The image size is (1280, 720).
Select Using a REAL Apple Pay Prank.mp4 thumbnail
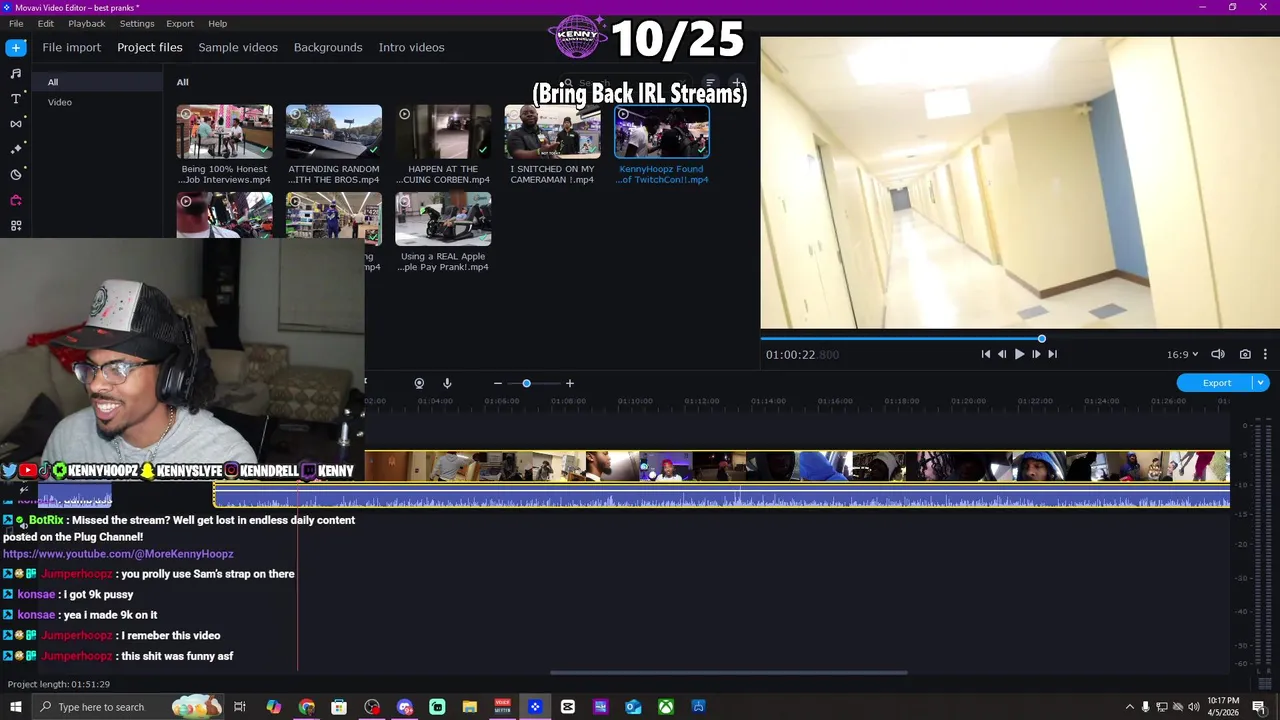point(443,219)
